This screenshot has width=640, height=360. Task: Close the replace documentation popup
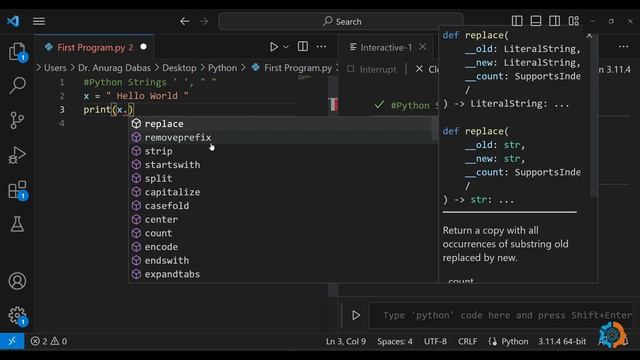coord(589,36)
